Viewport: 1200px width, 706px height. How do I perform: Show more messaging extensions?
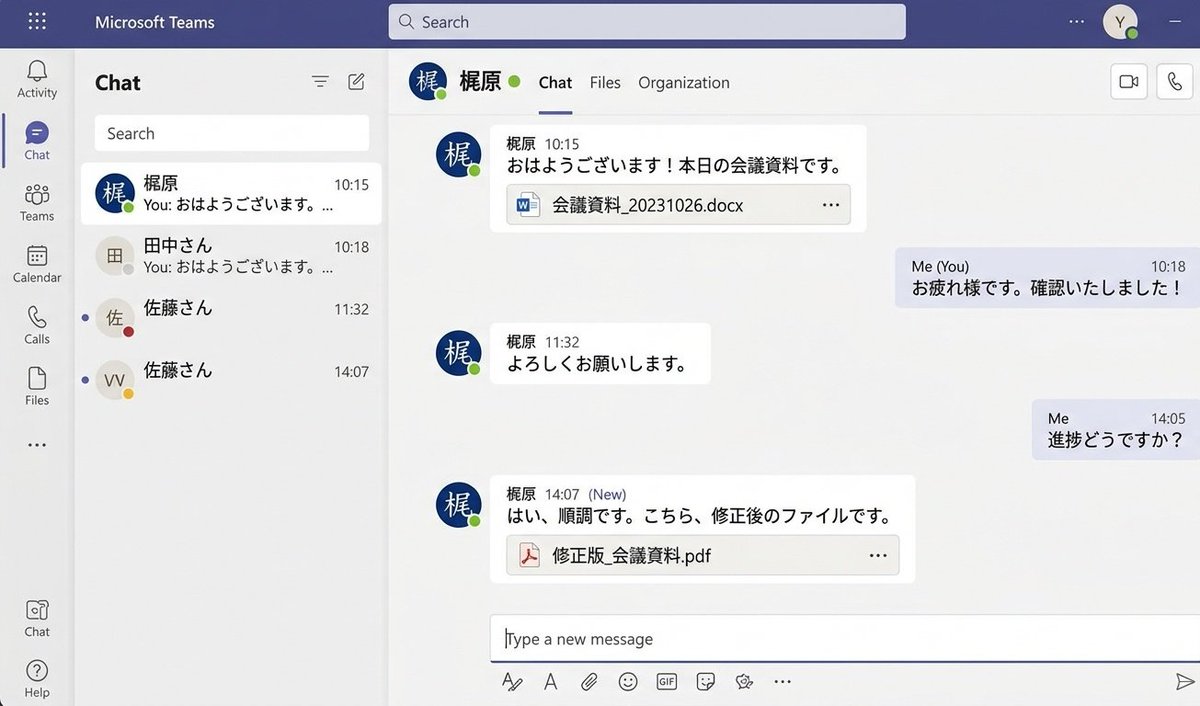783,682
